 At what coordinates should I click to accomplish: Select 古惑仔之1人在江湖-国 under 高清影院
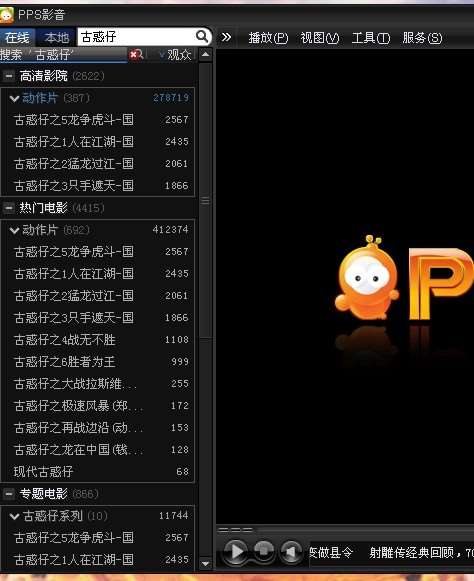(98, 142)
